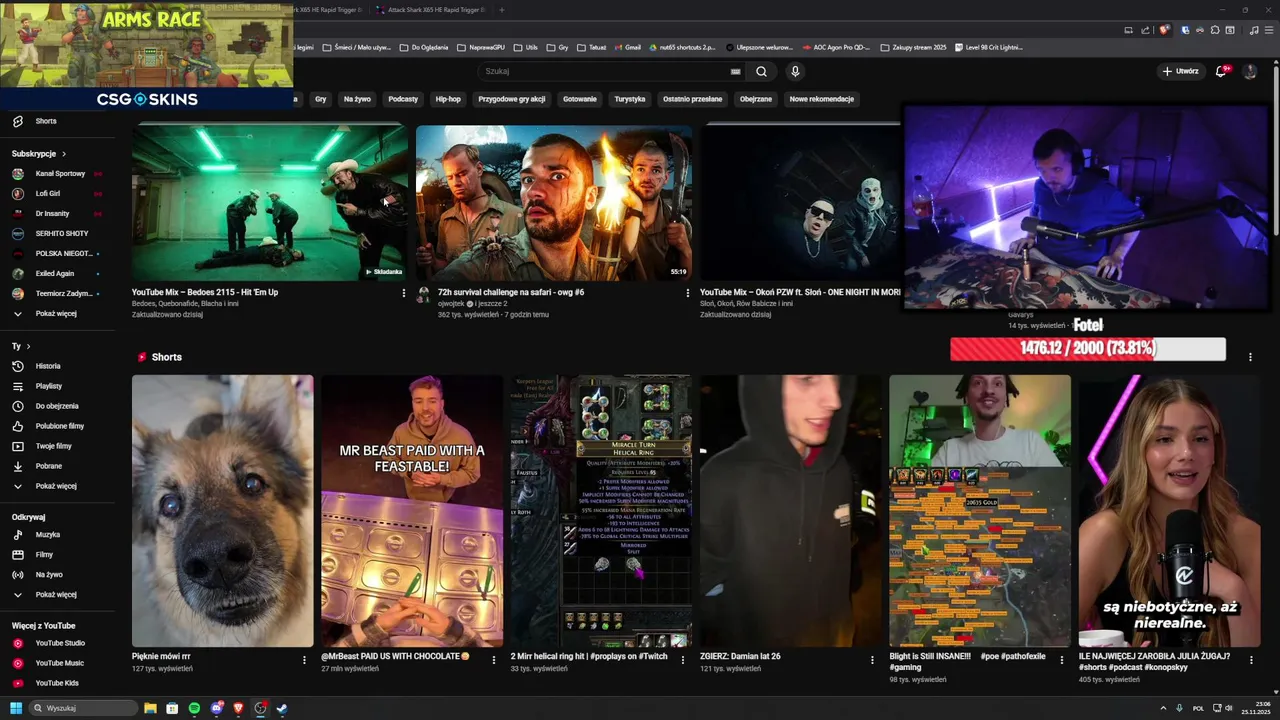The width and height of the screenshot is (1280, 720).
Task: Open options menu for Shorts shelf
Action: pyautogui.click(x=1250, y=357)
